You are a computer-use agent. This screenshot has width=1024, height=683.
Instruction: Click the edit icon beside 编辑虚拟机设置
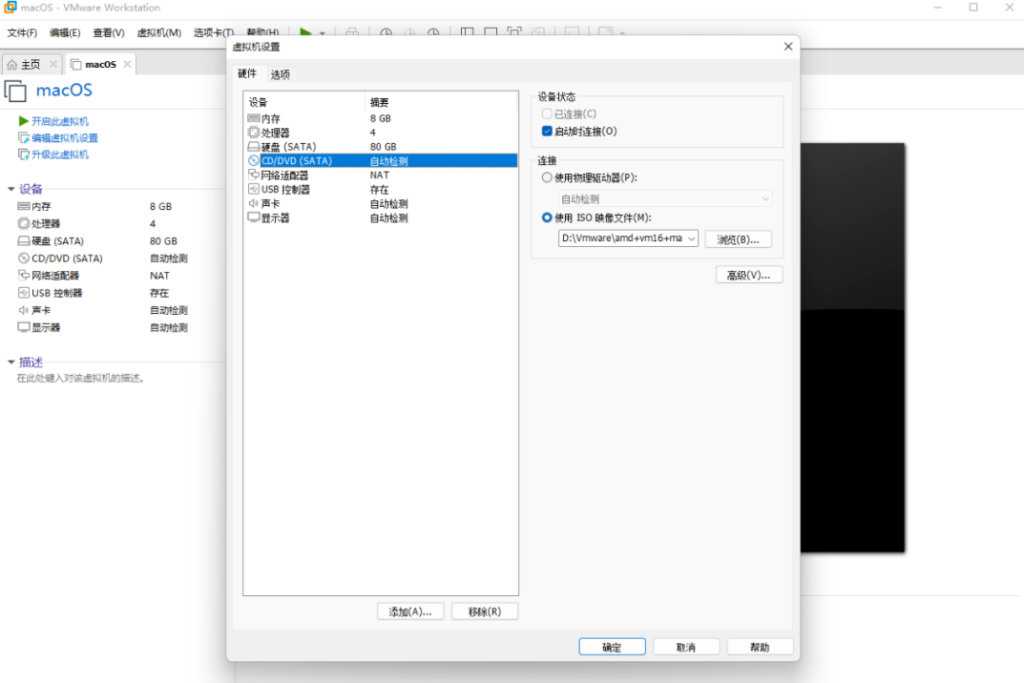pyautogui.click(x=24, y=138)
